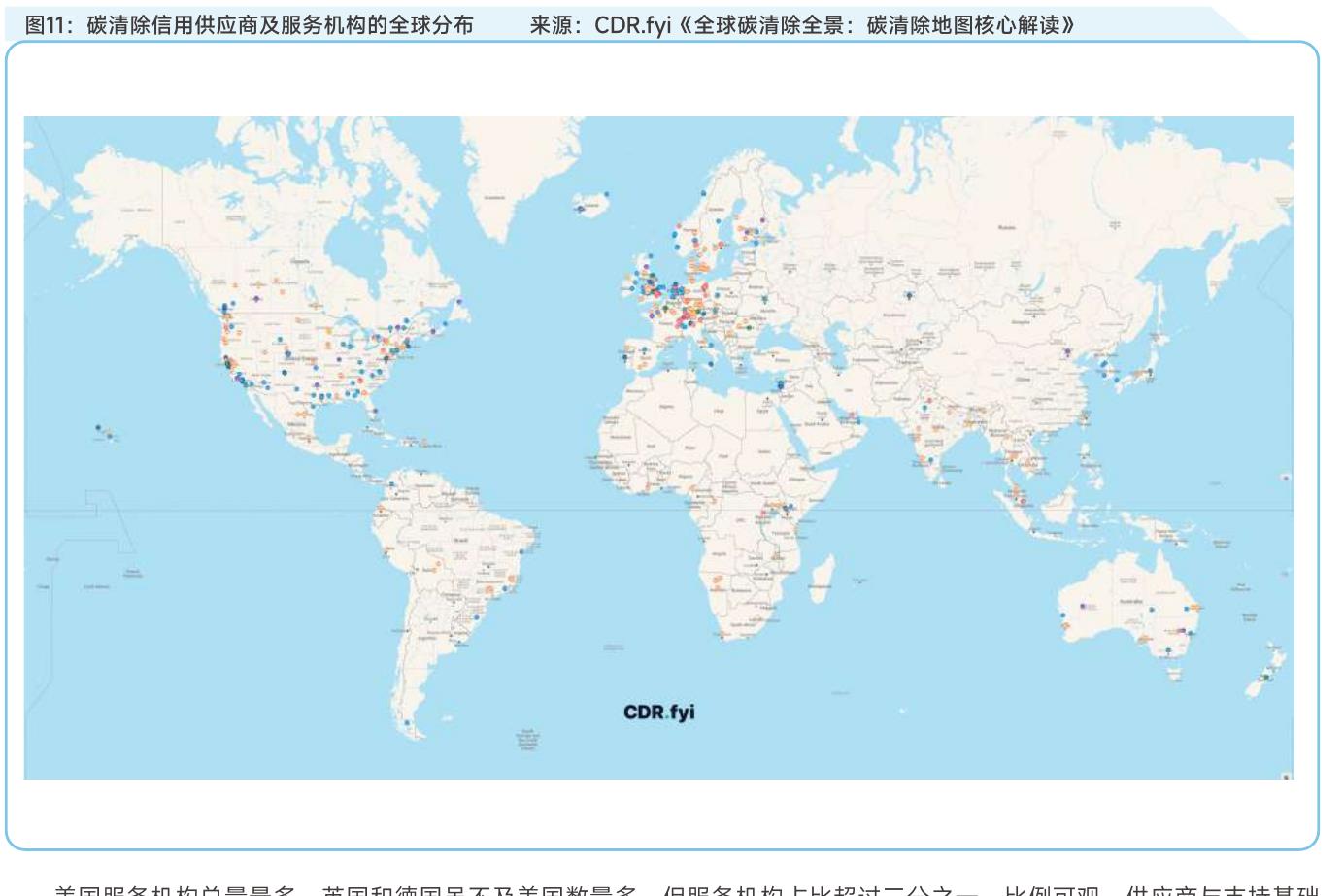
Task: Select the blue marker in Israel
Action: tap(780, 385)
